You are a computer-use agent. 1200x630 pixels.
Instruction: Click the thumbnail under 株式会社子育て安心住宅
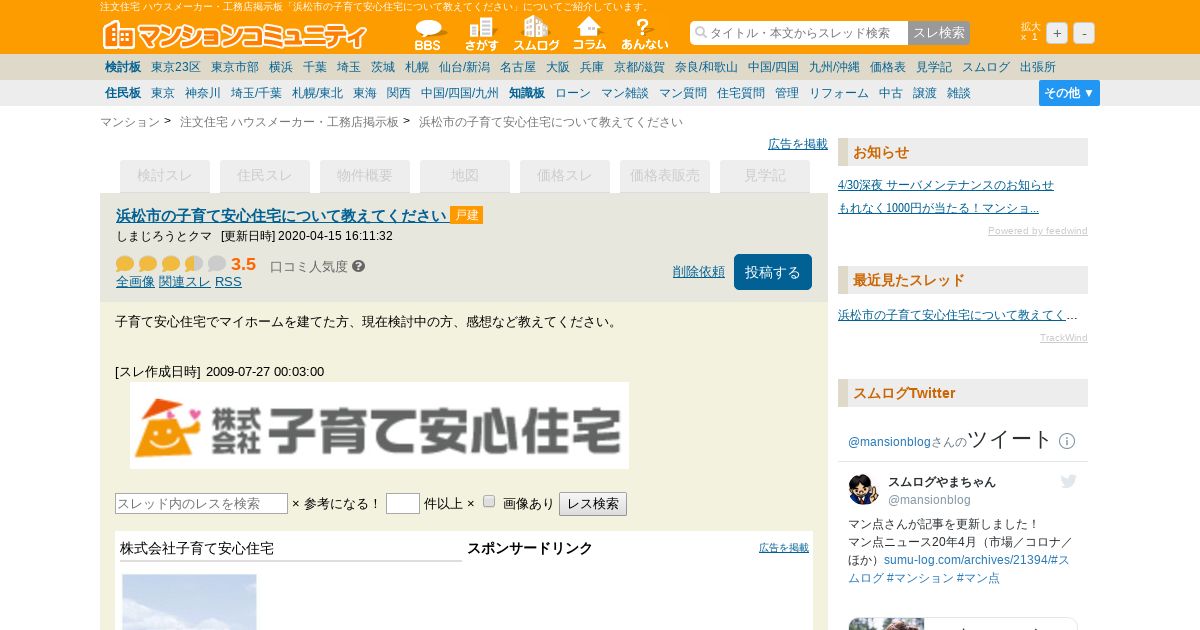point(189,602)
